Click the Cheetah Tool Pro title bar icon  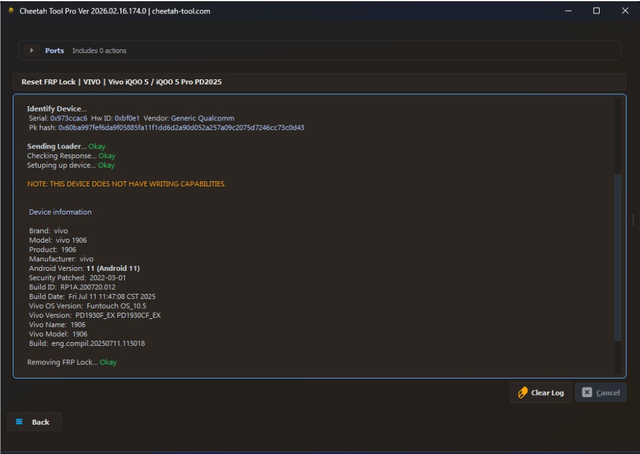pyautogui.click(x=9, y=11)
